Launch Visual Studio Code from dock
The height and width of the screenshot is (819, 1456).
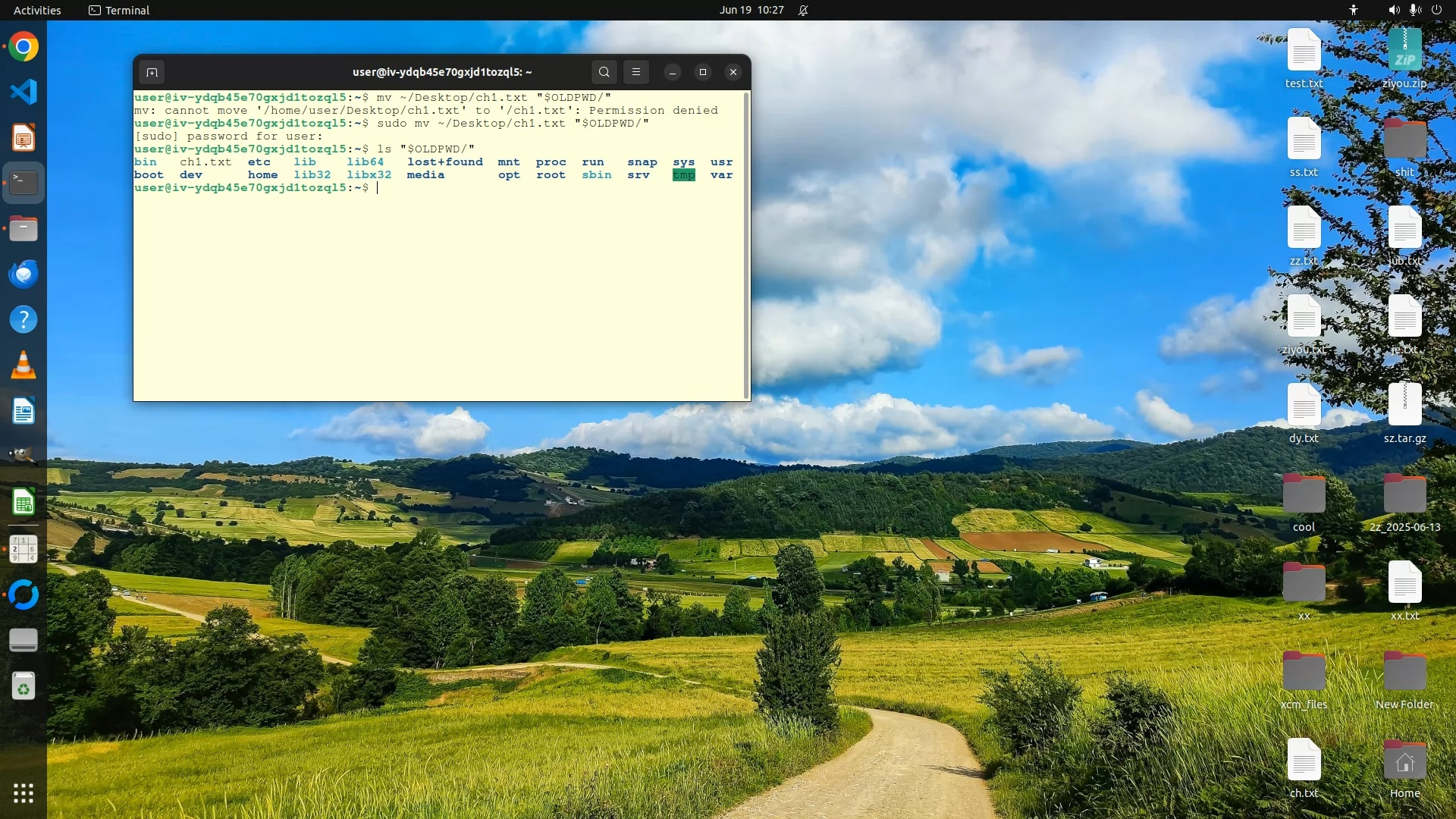[24, 92]
